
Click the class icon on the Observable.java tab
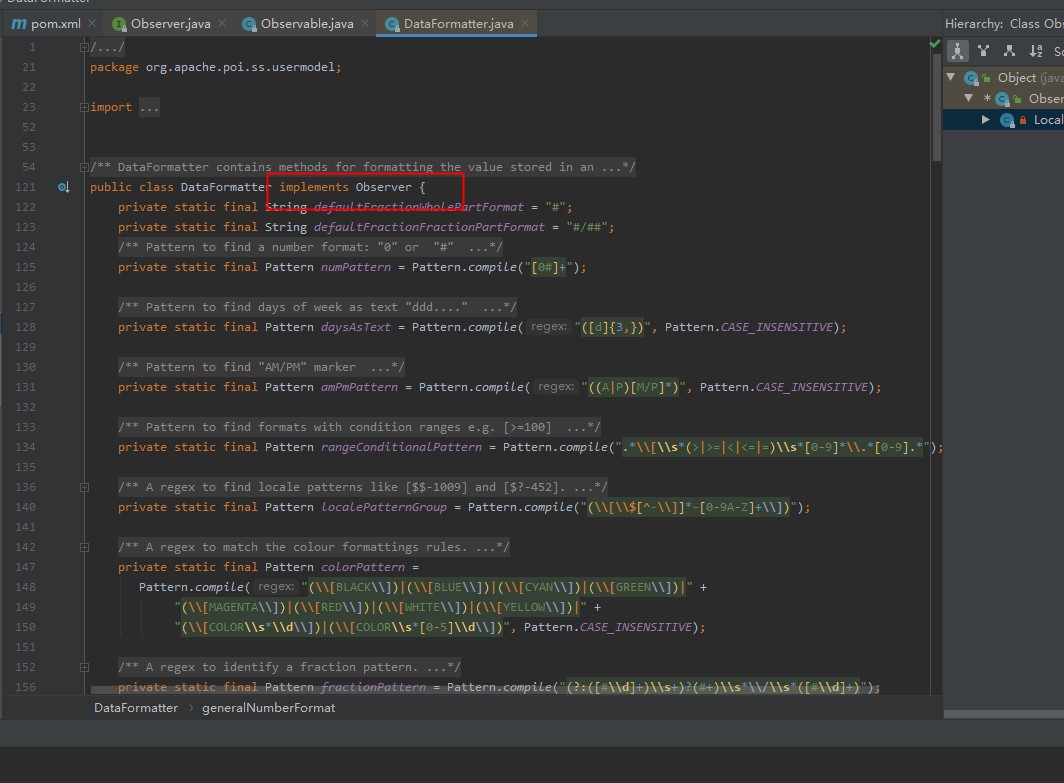coord(249,24)
